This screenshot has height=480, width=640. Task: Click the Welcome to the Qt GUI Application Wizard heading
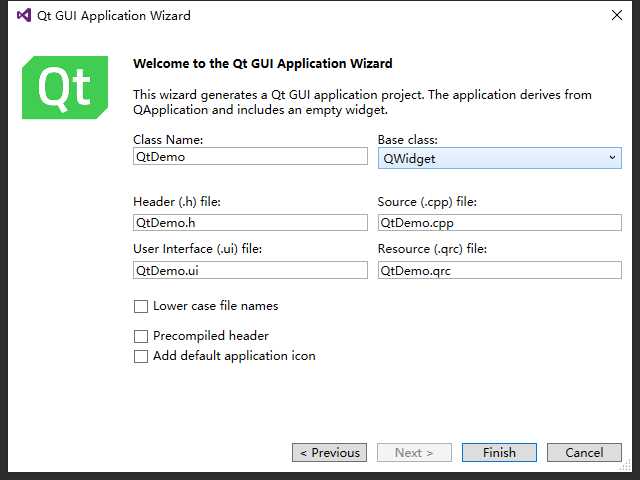pyautogui.click(x=263, y=64)
